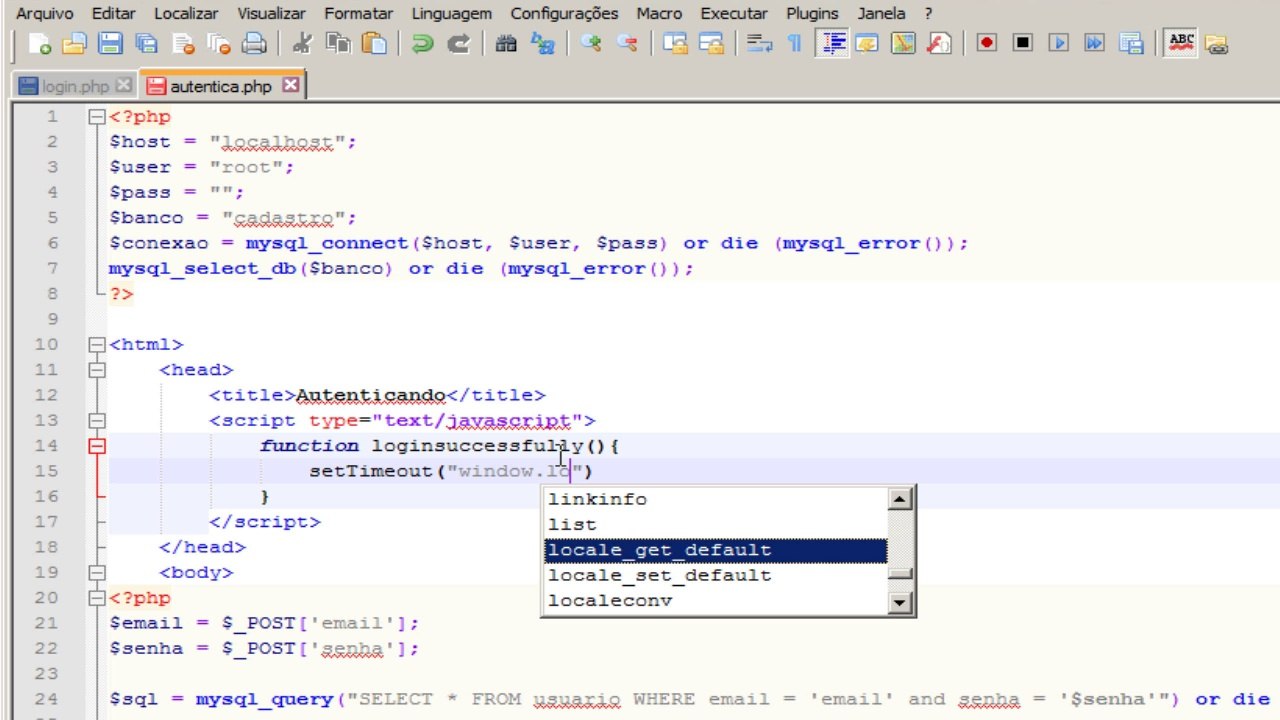Run macro multiple times icon
Screen dimensions: 1280x720
coord(1094,44)
